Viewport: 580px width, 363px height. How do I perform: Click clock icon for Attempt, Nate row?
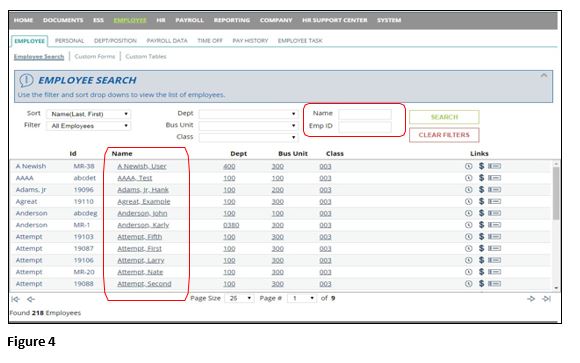(468, 272)
